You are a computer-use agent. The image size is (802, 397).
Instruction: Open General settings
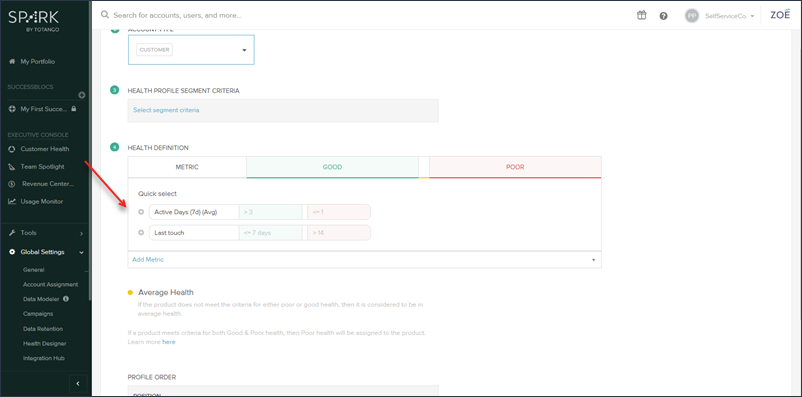[34, 270]
